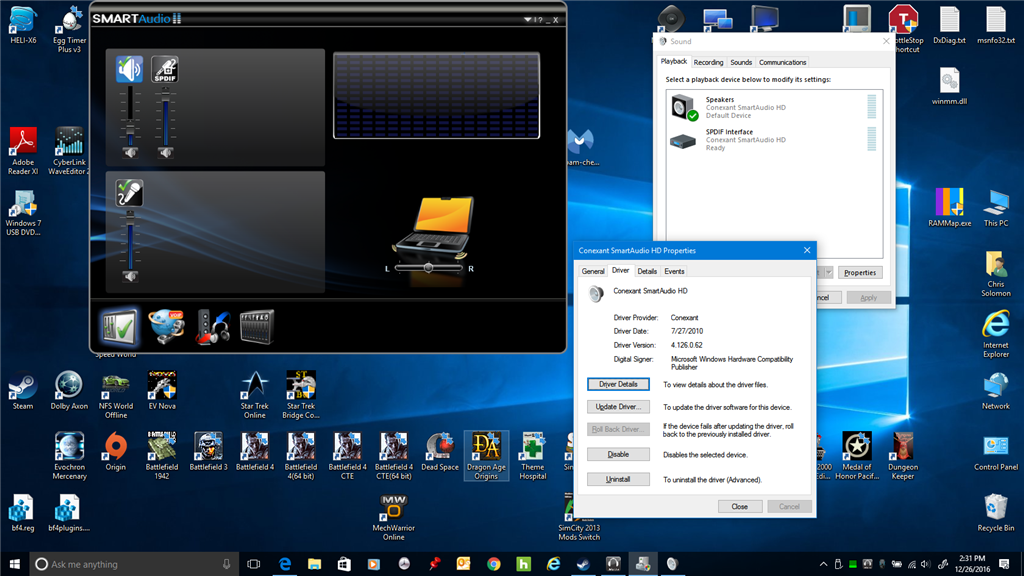Select the MechWarrior Online desktop icon

coord(393,517)
